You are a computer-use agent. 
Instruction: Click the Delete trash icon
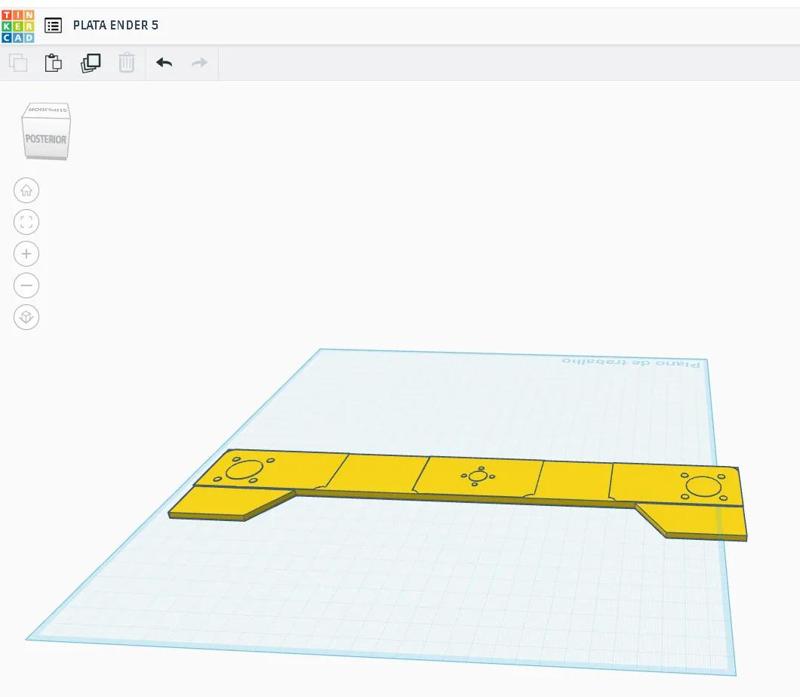(125, 63)
